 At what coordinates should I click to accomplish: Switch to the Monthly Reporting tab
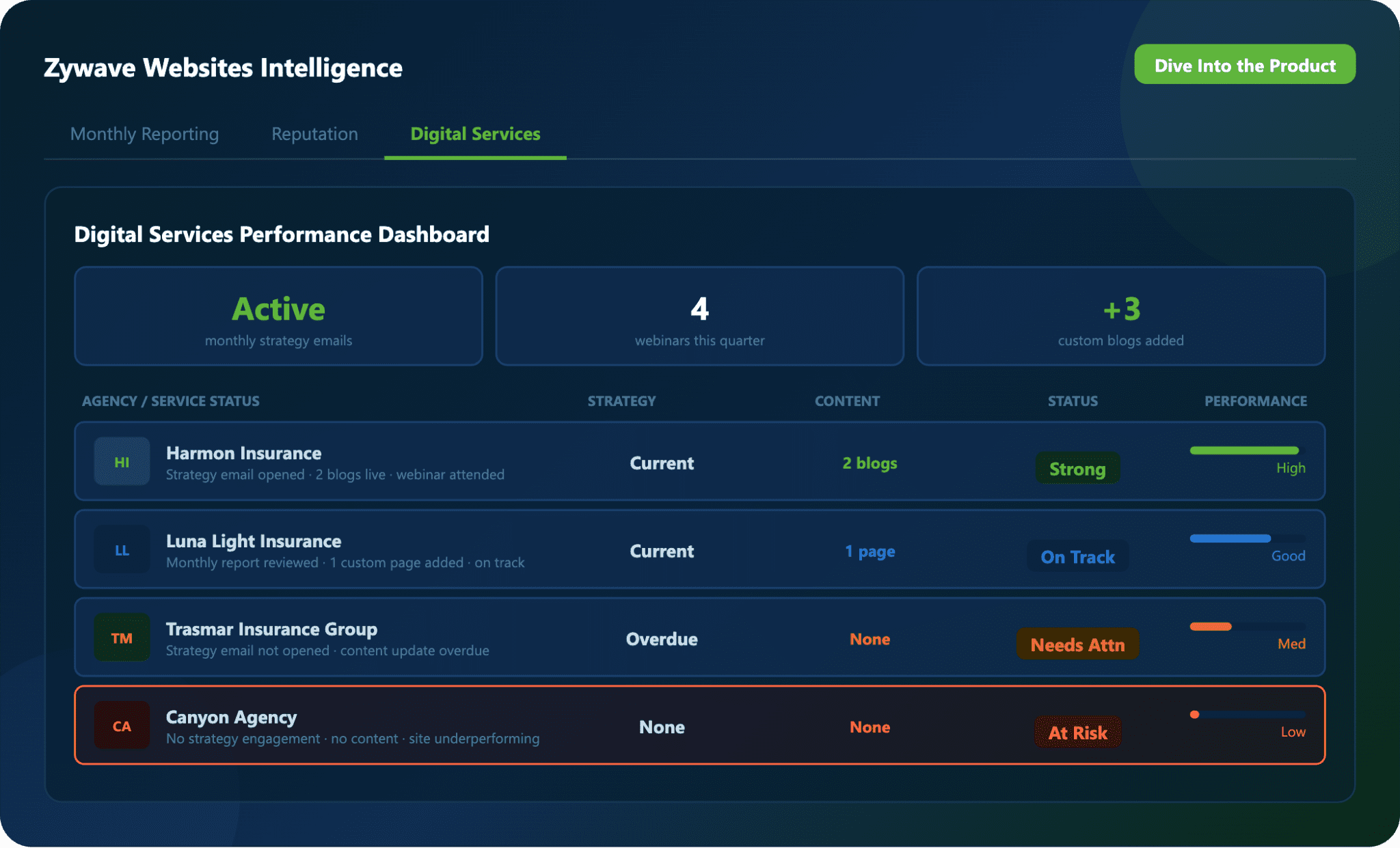144,134
